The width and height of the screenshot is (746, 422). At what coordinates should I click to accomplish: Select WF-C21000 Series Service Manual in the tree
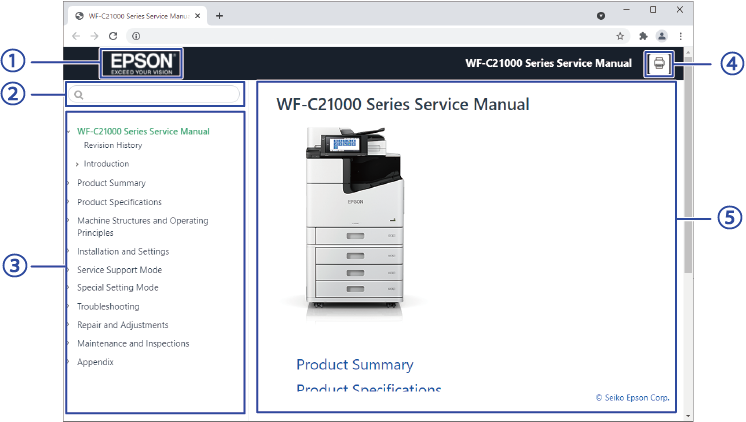pyautogui.click(x=143, y=131)
